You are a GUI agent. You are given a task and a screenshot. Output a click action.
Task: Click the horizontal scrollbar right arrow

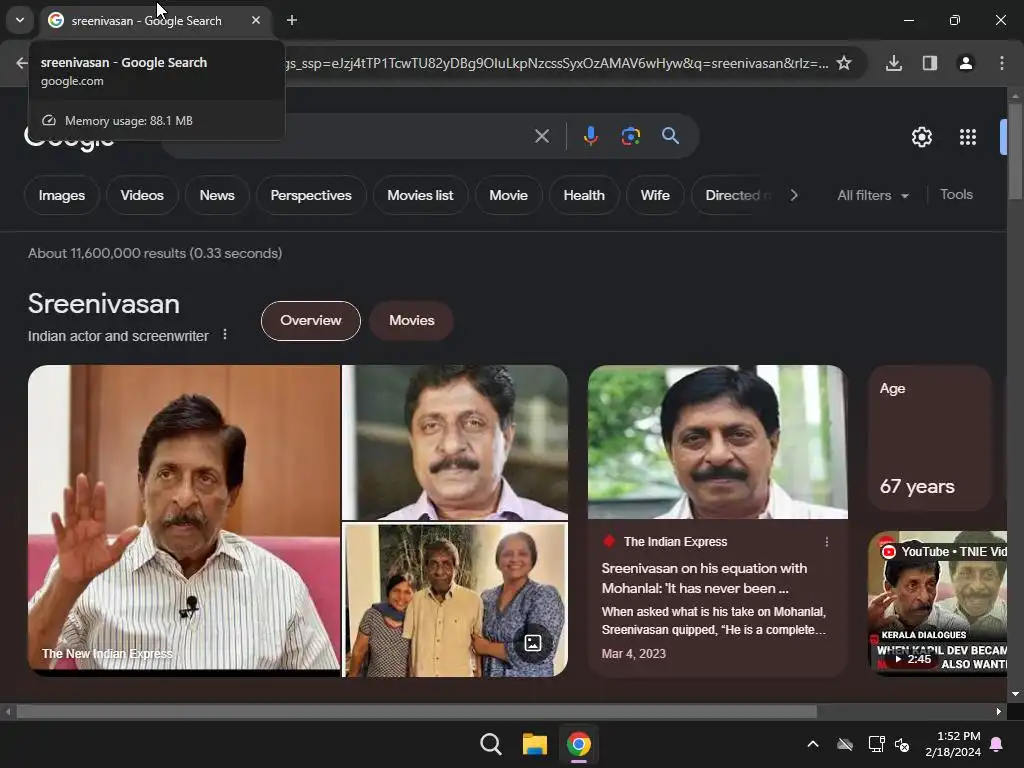pyautogui.click(x=999, y=712)
